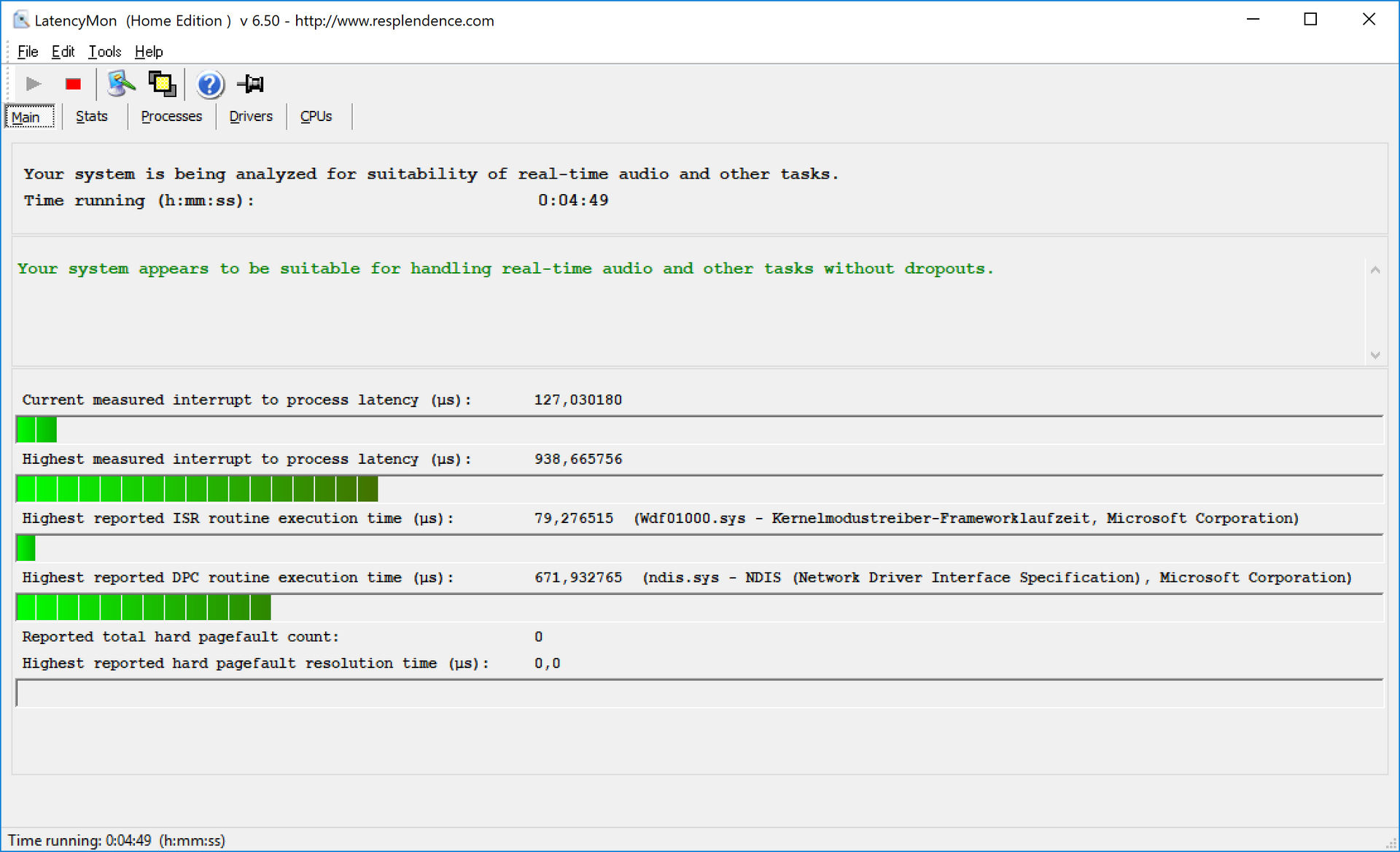This screenshot has height=852, width=1400.
Task: Click the pushpin always-on-top icon
Action: 251,85
